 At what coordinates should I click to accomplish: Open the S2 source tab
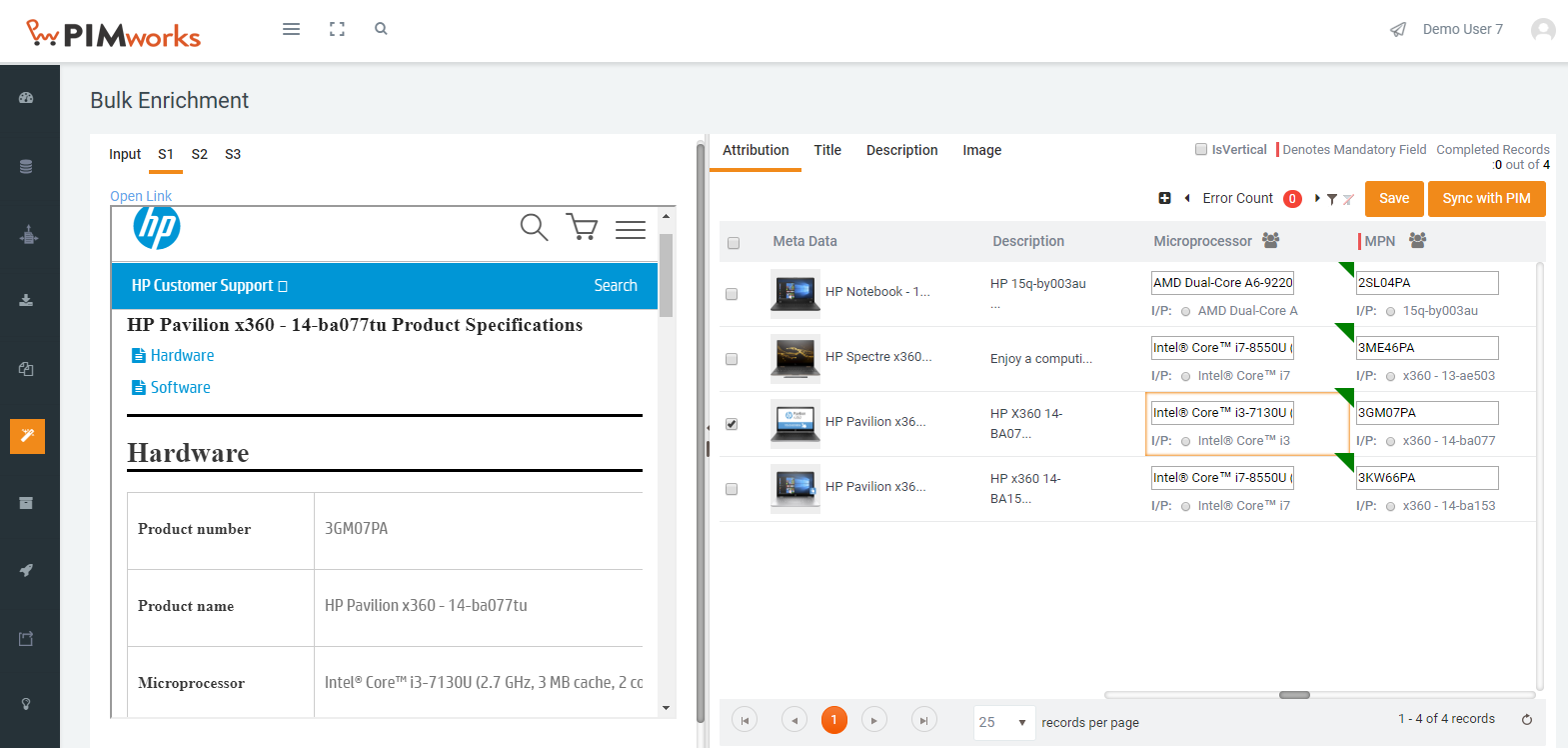200,154
